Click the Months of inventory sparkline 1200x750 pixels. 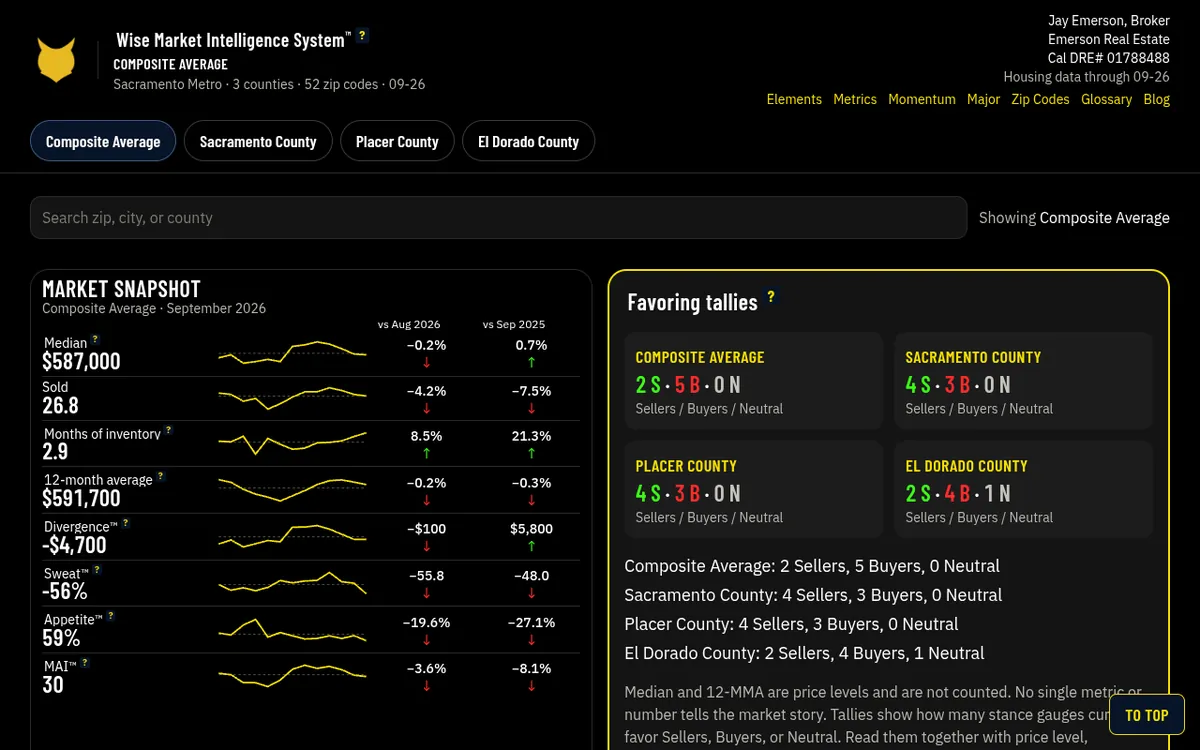coord(292,442)
